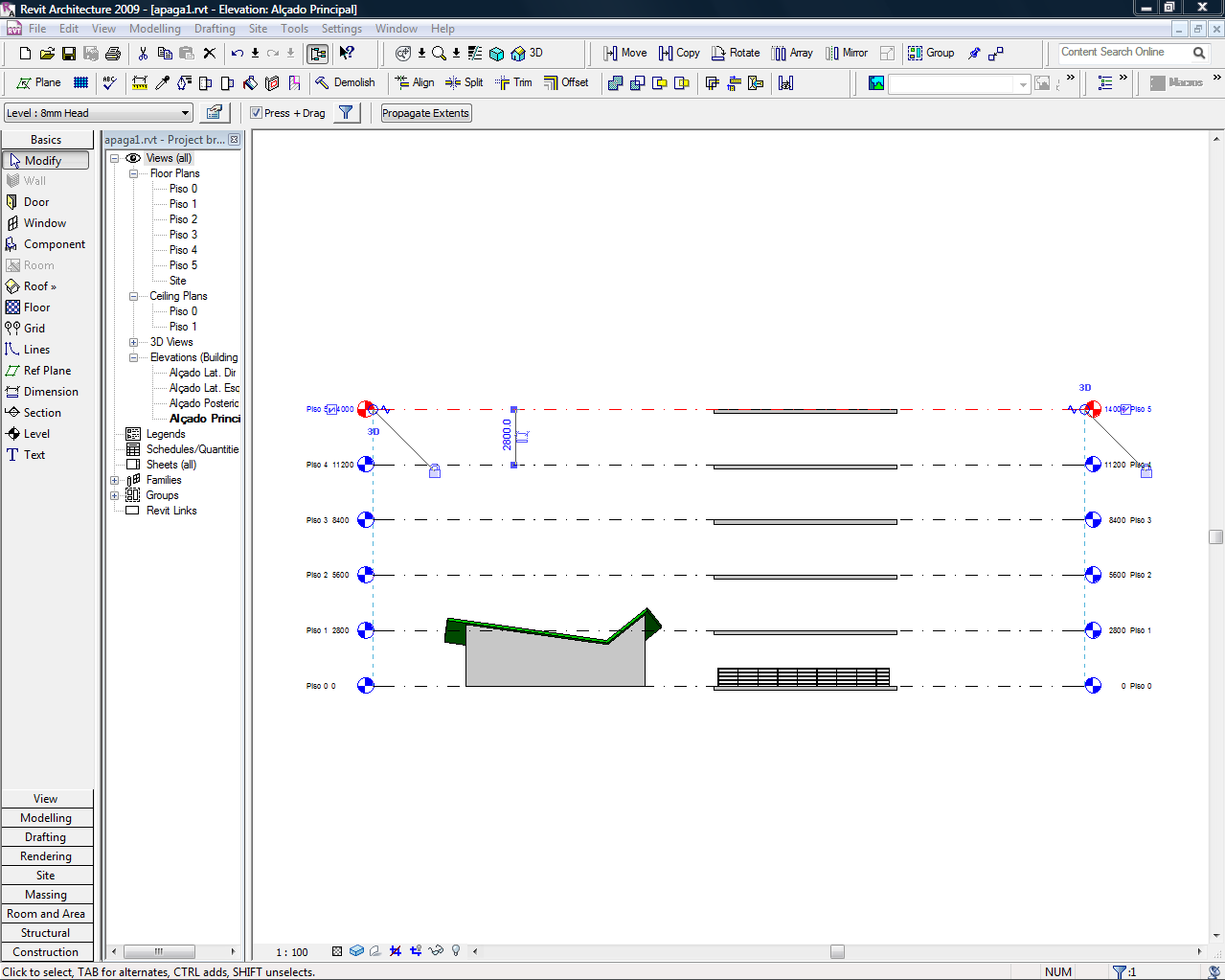Select the Demolish hammer tool
The height and width of the screenshot is (980, 1225).
[x=345, y=83]
